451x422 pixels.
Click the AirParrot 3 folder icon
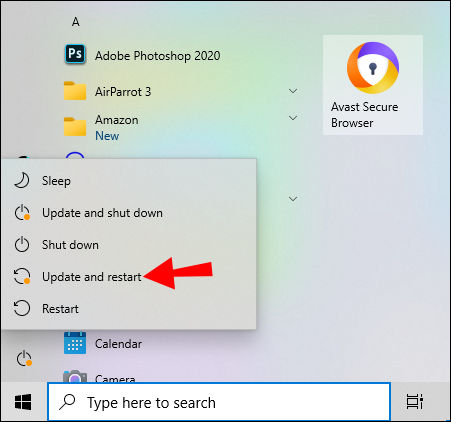point(75,91)
